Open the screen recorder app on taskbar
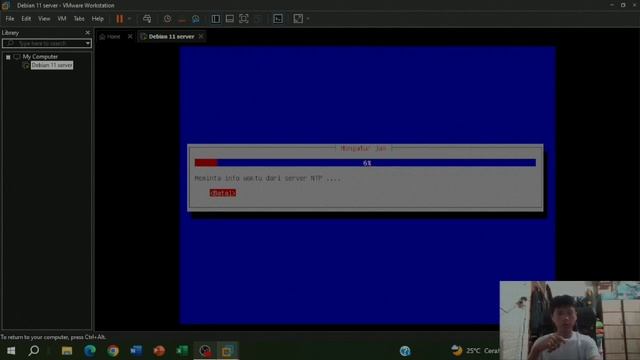The height and width of the screenshot is (360, 640). [x=205, y=351]
